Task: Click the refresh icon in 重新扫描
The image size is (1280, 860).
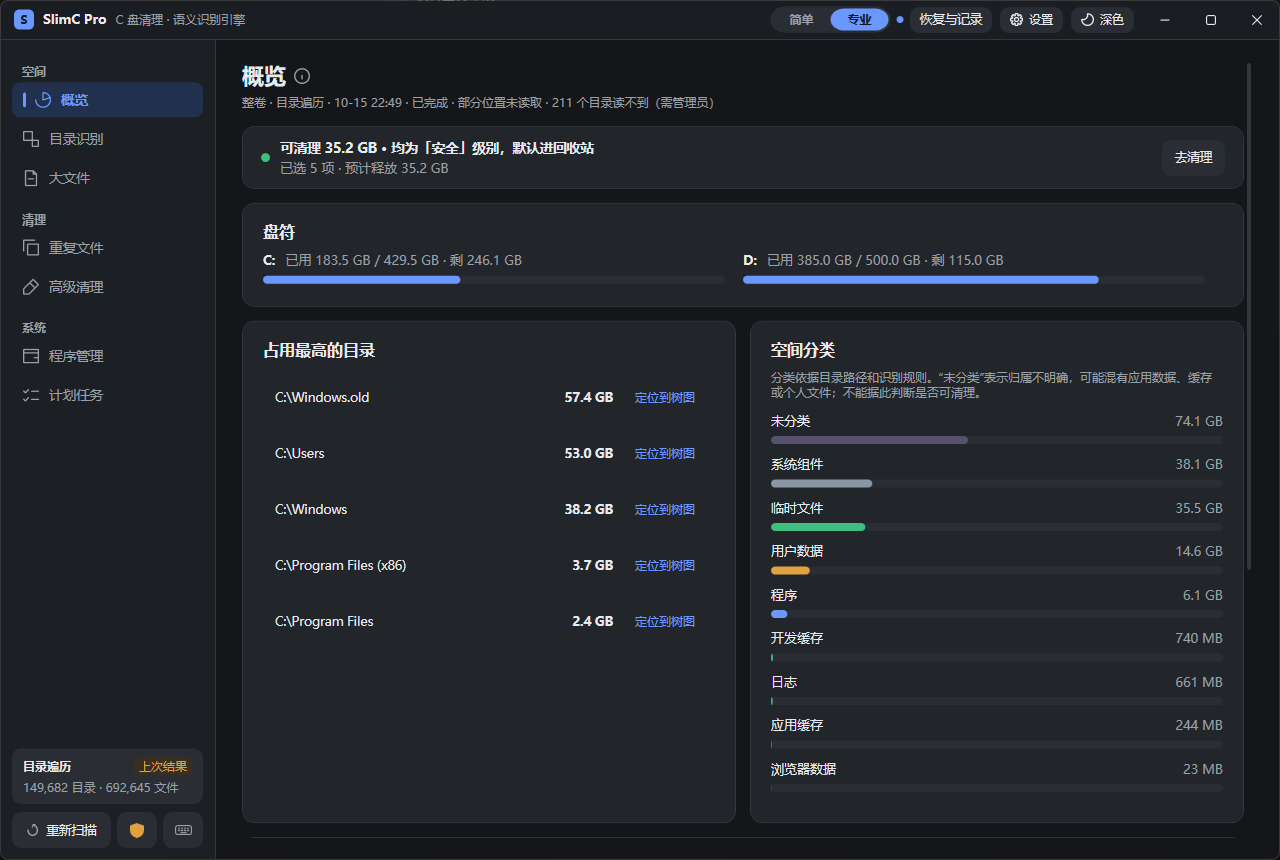Action: click(x=33, y=830)
